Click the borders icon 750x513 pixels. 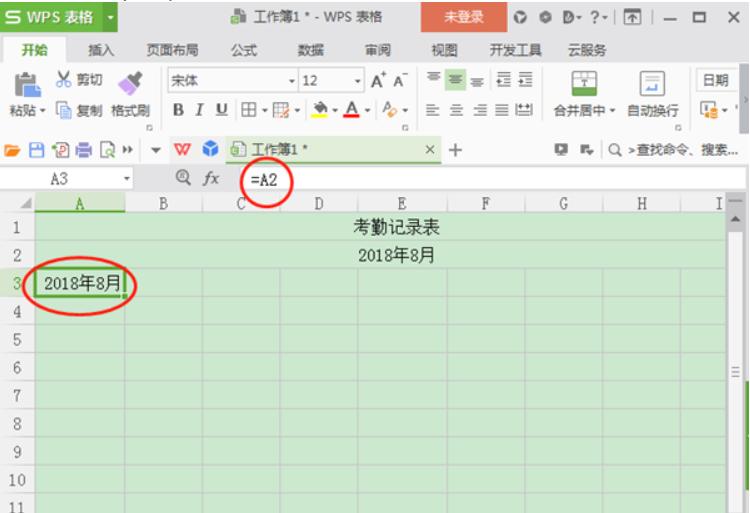point(248,110)
